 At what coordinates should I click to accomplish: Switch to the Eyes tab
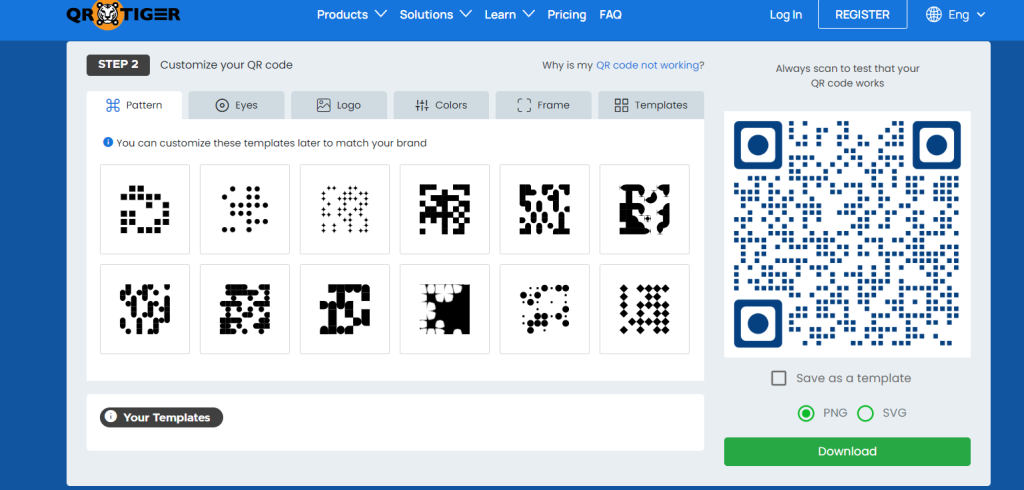[236, 105]
